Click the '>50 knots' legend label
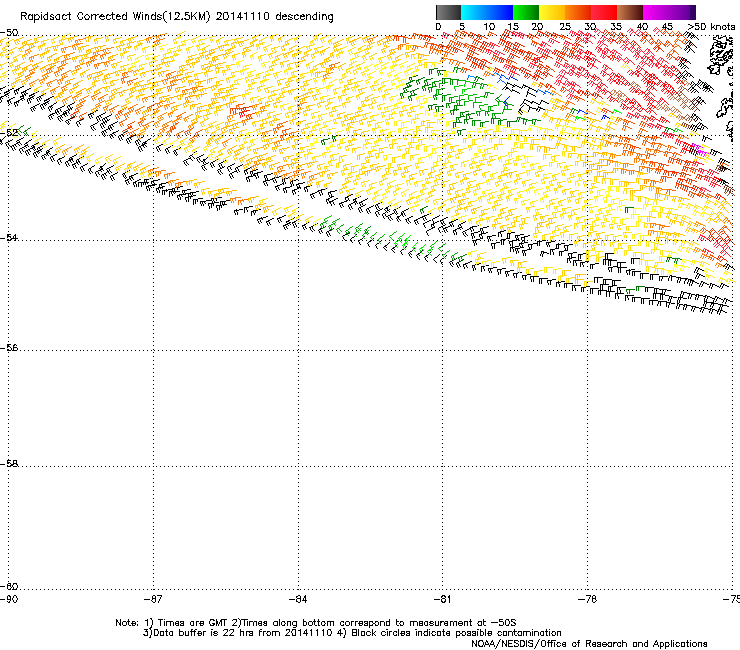This screenshot has width=740, height=650. click(711, 27)
